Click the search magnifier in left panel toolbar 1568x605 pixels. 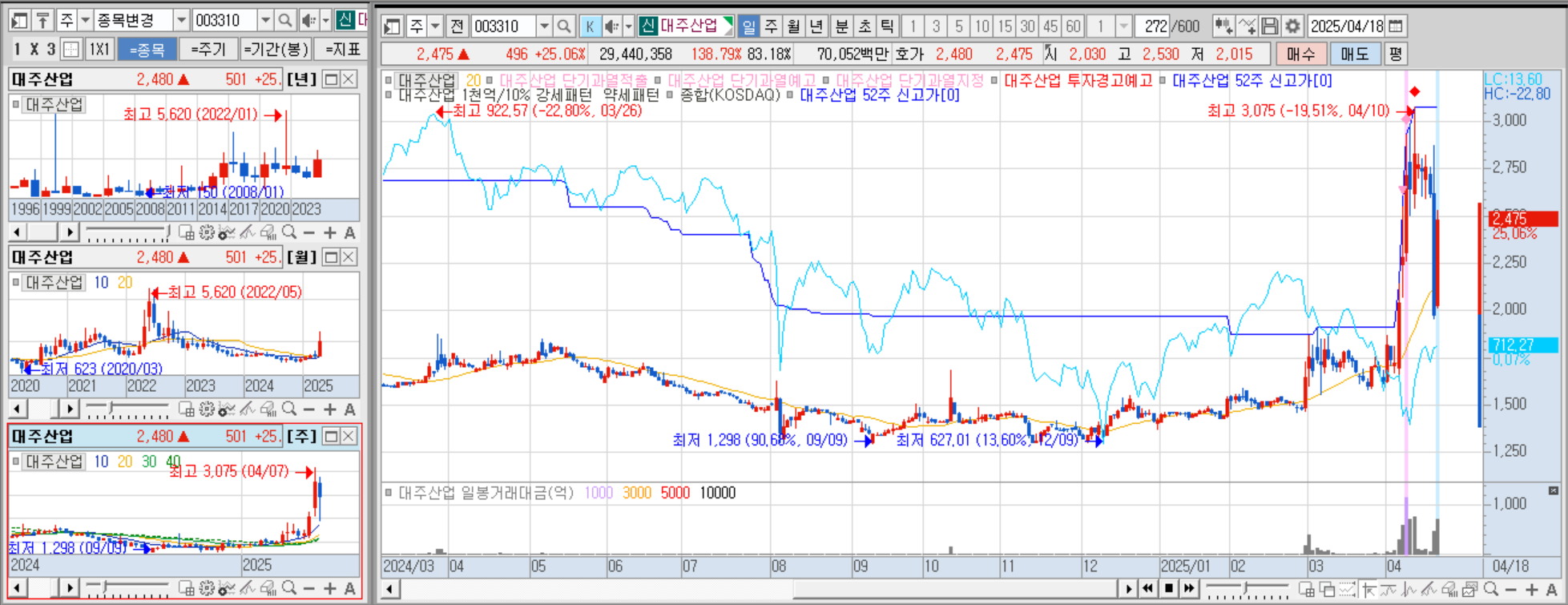(284, 20)
